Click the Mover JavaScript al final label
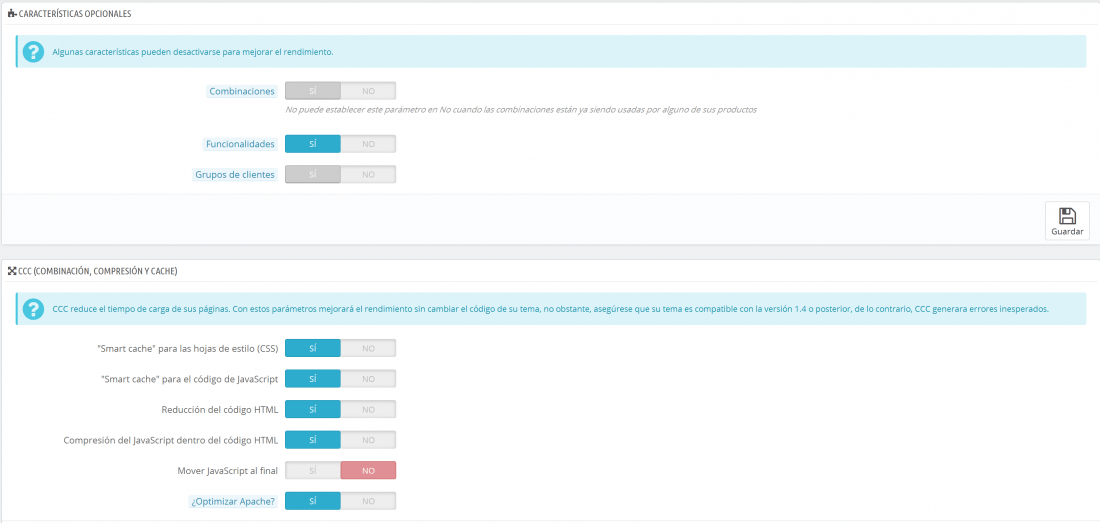Image resolution: width=1100 pixels, height=523 pixels. [228, 470]
